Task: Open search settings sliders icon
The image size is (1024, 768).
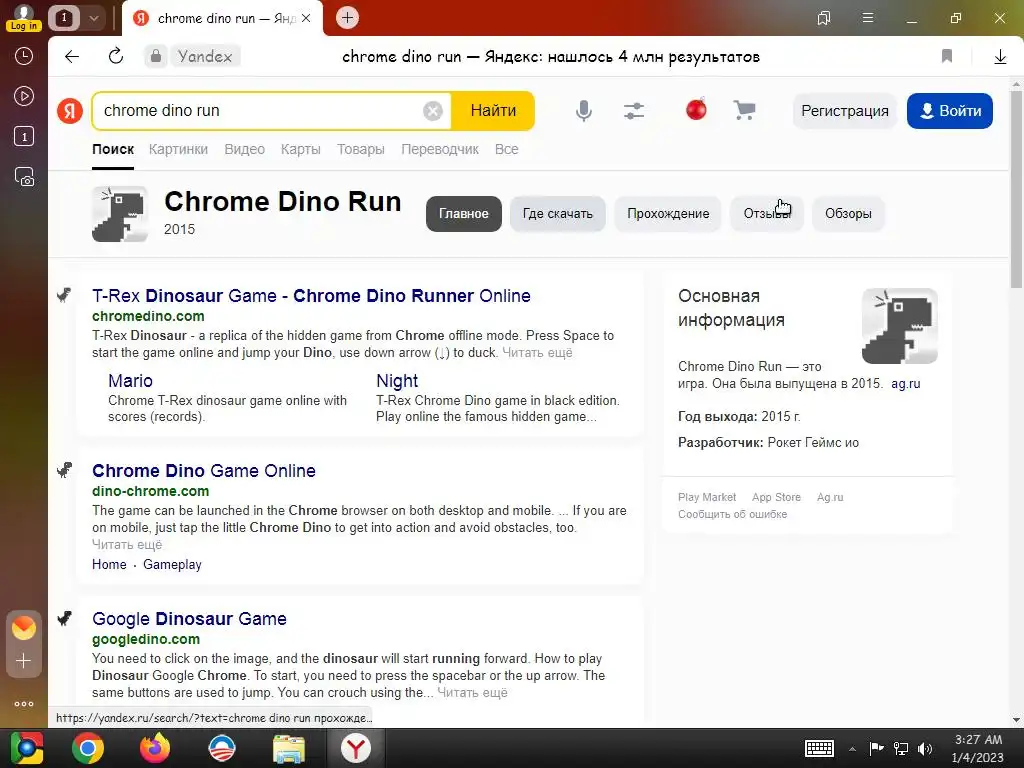Action: click(633, 110)
